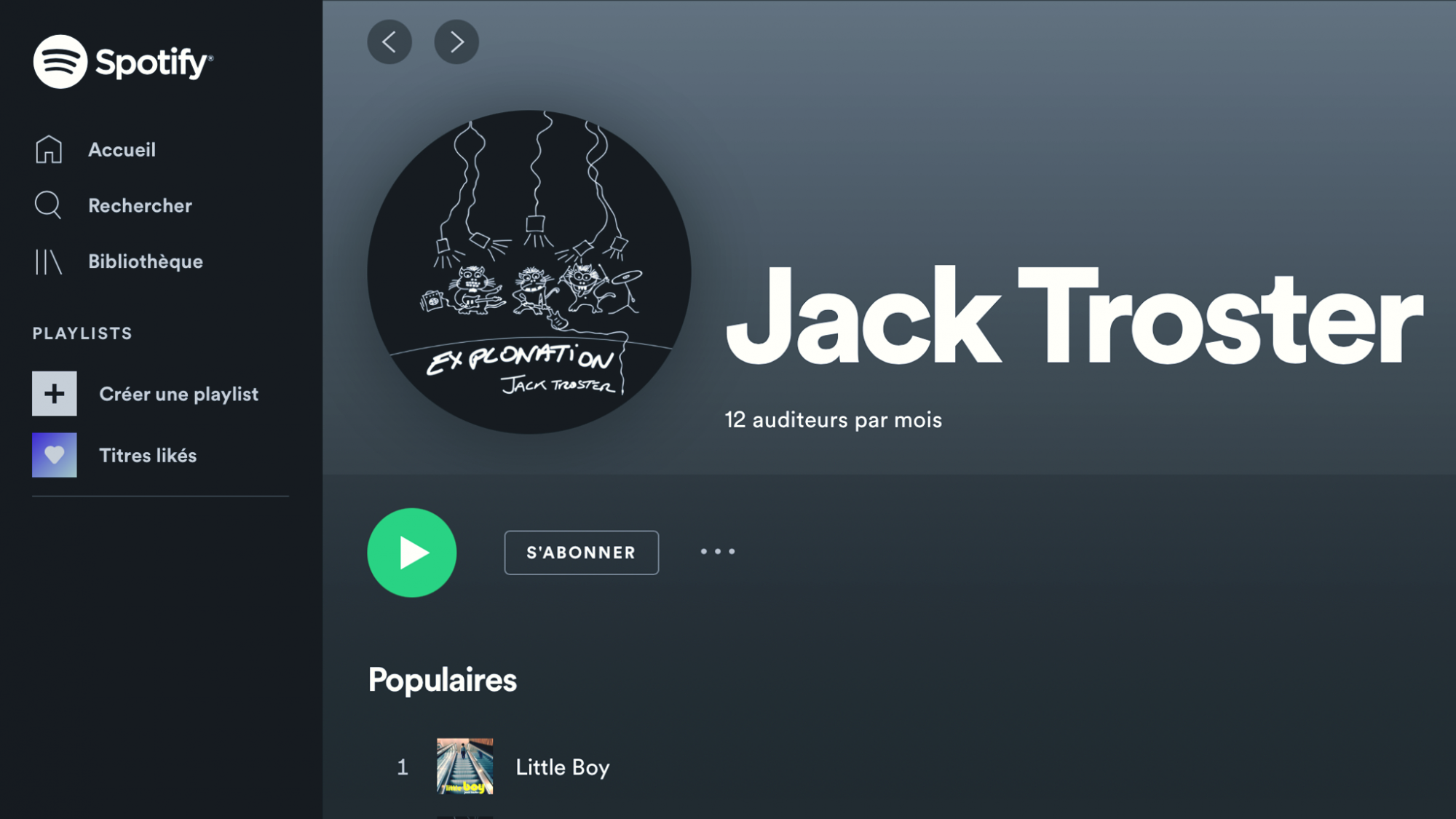
Task: Click the Populaires section heading
Action: (443, 680)
